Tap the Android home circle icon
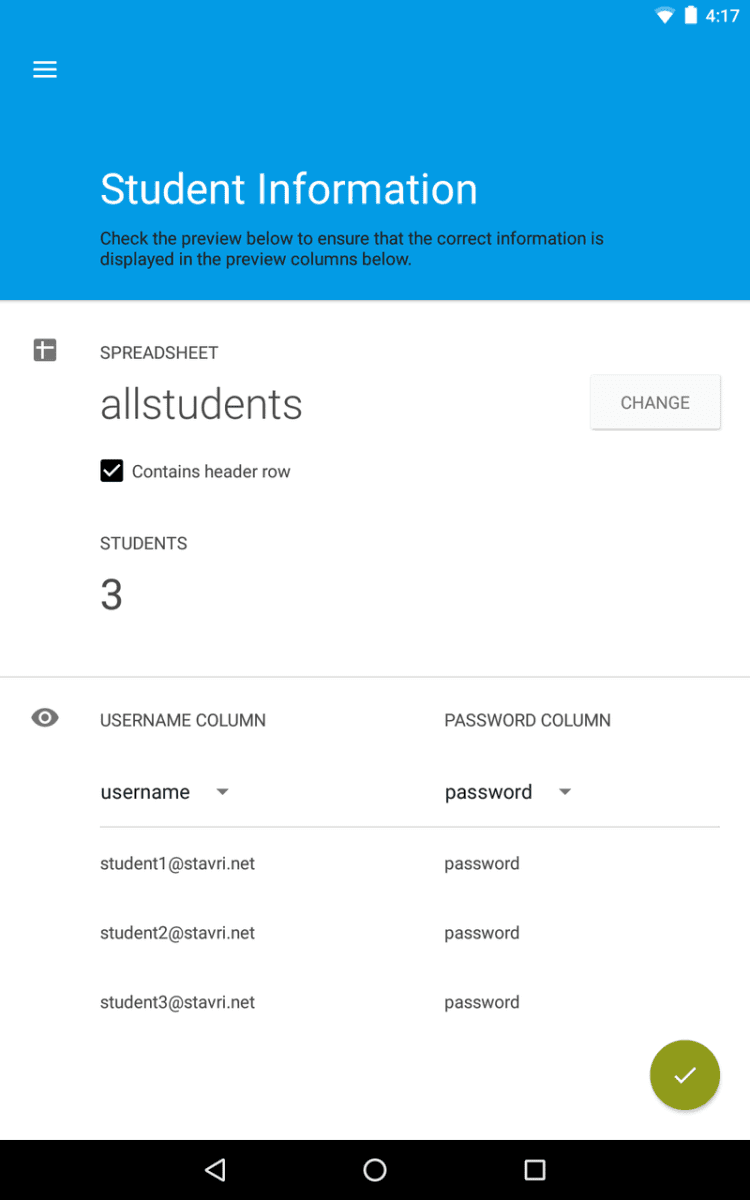 375,1169
